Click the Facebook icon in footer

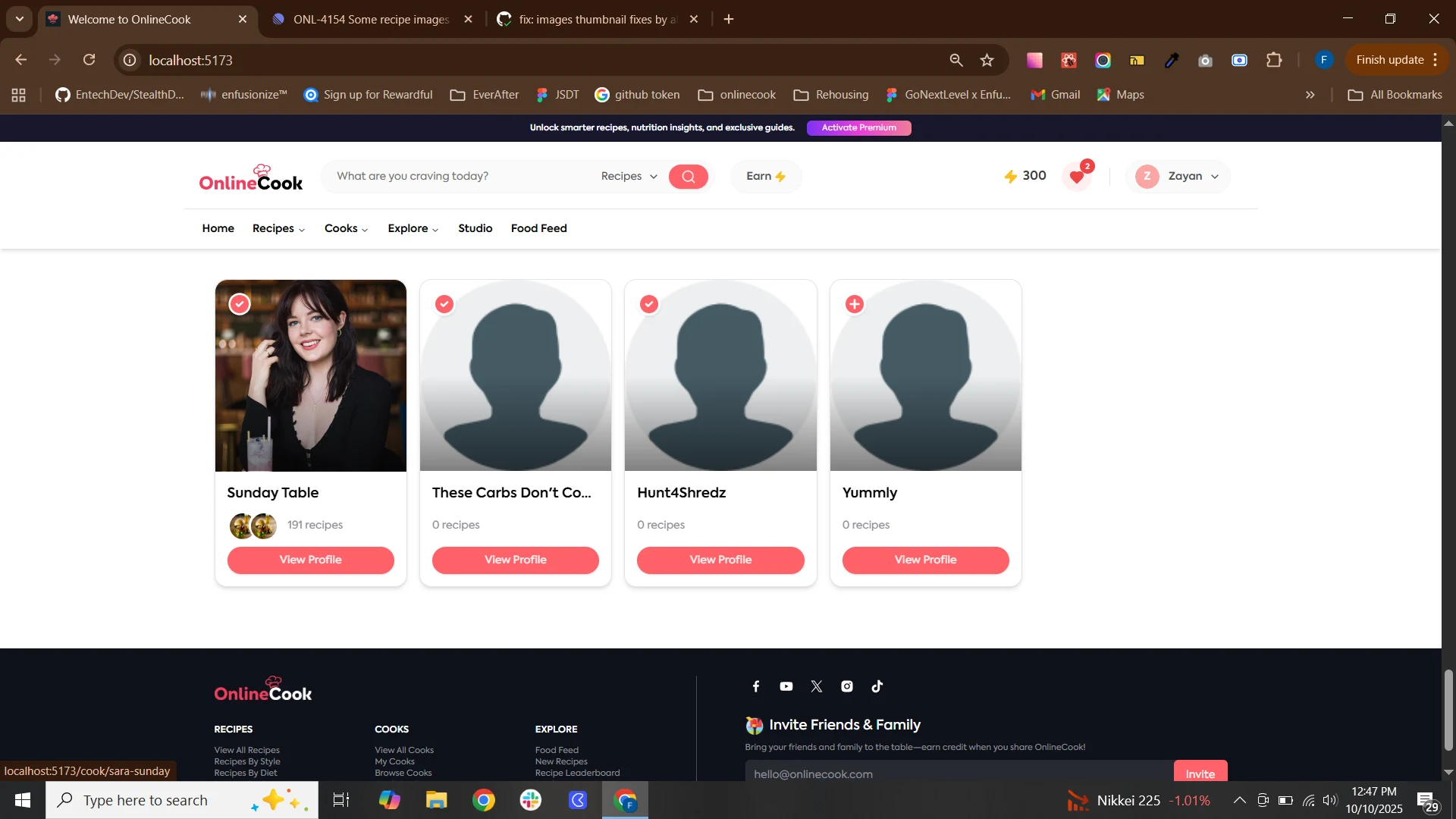tap(756, 686)
